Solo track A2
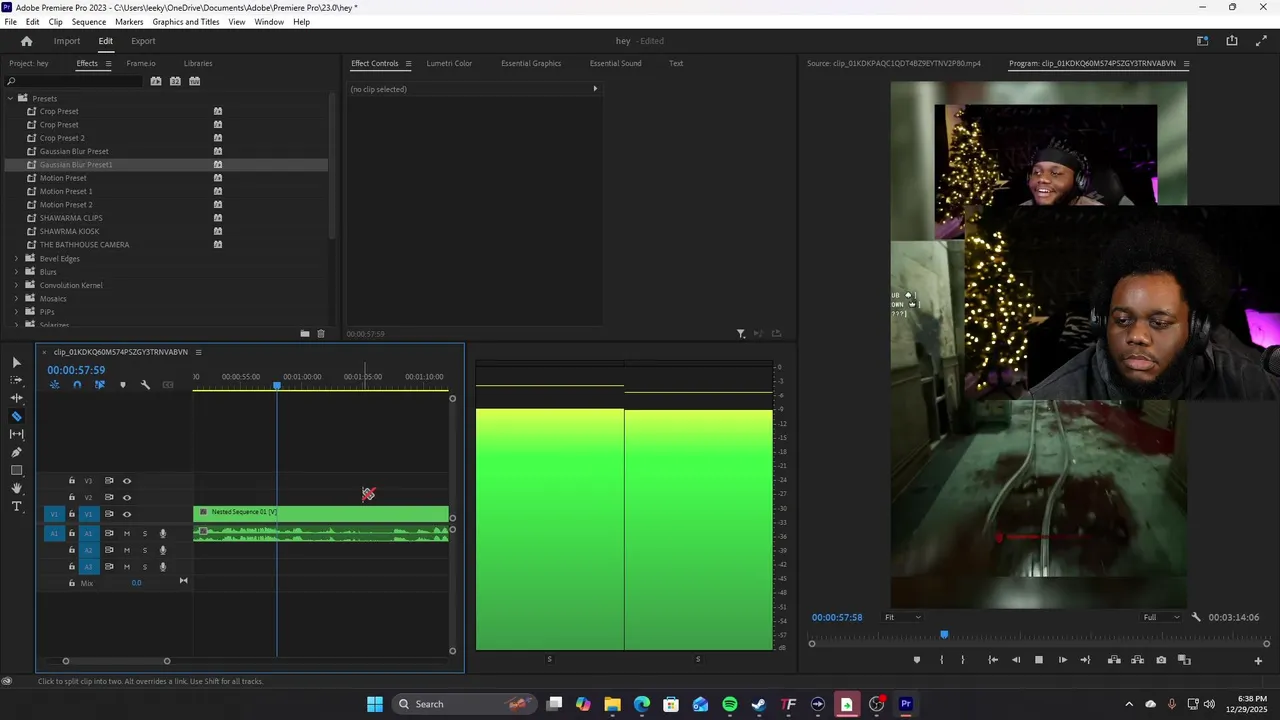 pos(145,550)
